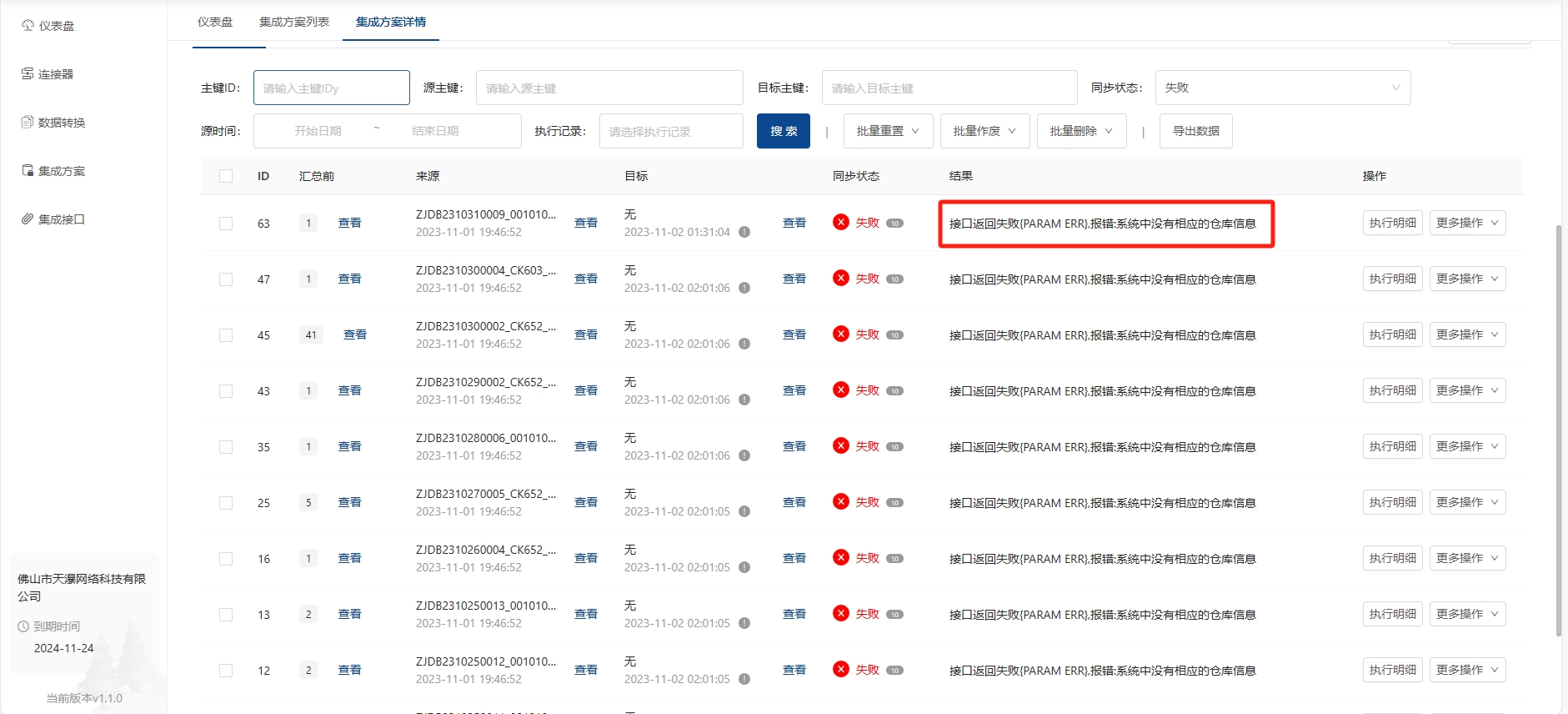Screen dimensions: 1568x714
Task: Switch to the 仪表盘 tab at top
Action: coord(215,22)
